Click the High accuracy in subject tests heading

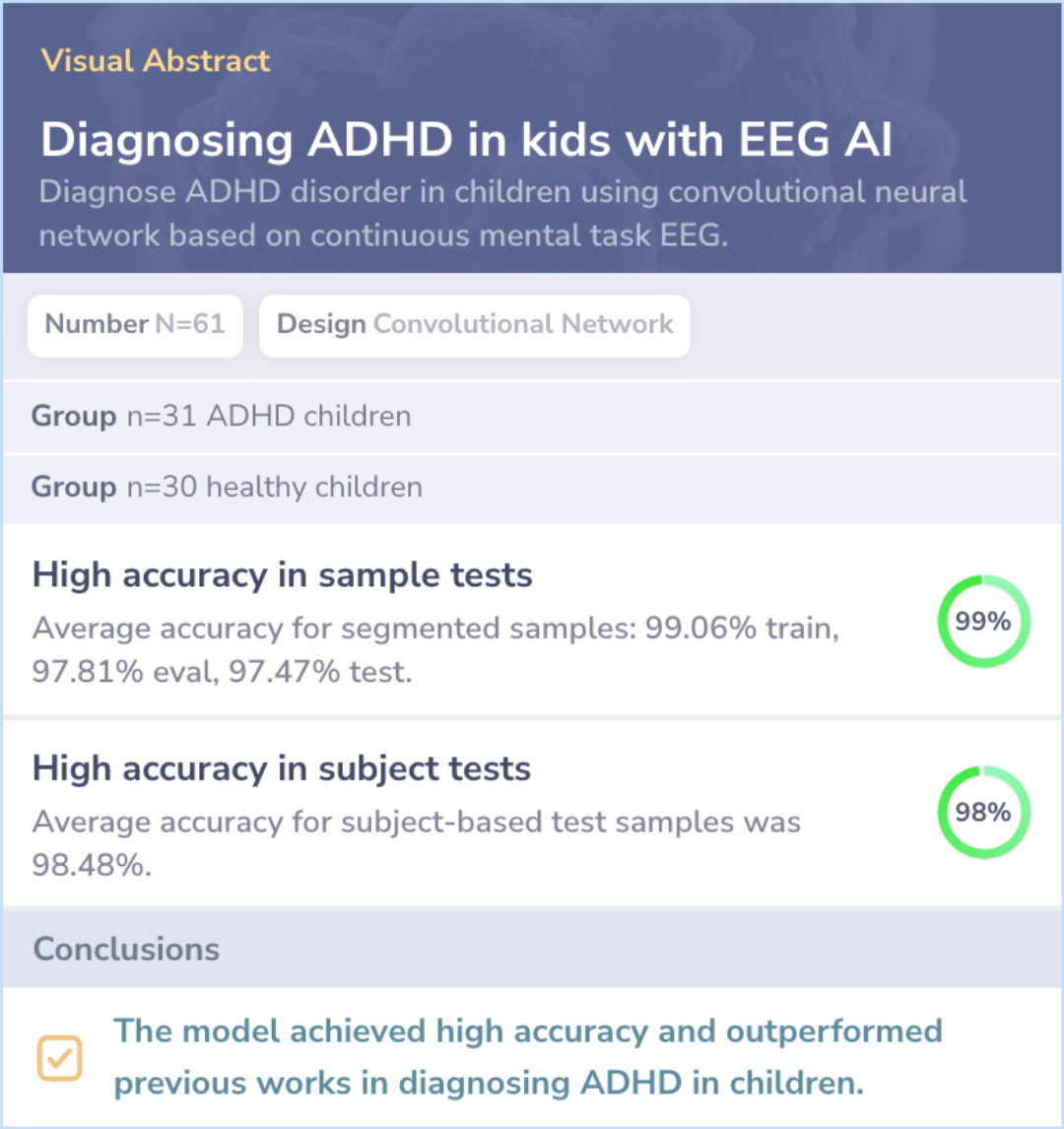pos(282,769)
